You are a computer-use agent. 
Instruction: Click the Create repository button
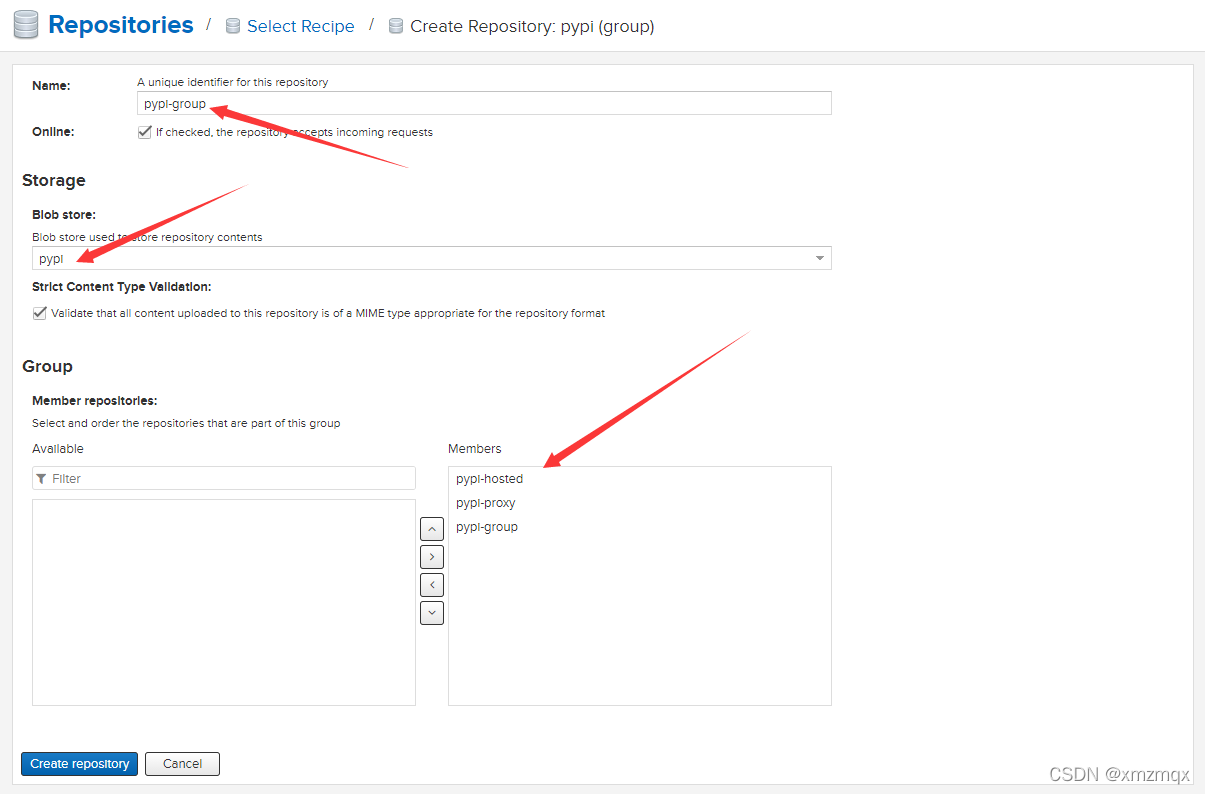80,764
